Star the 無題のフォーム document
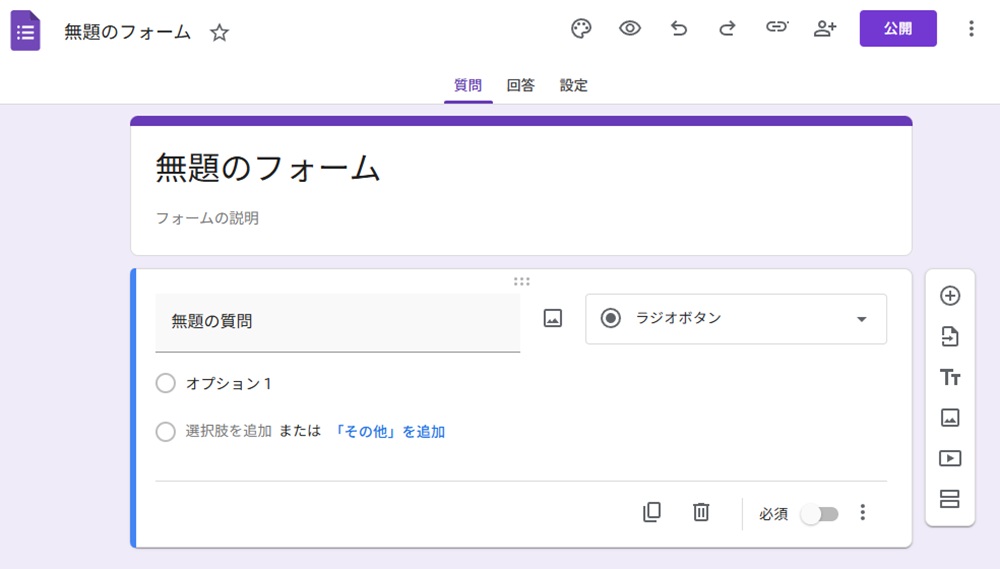 220,33
